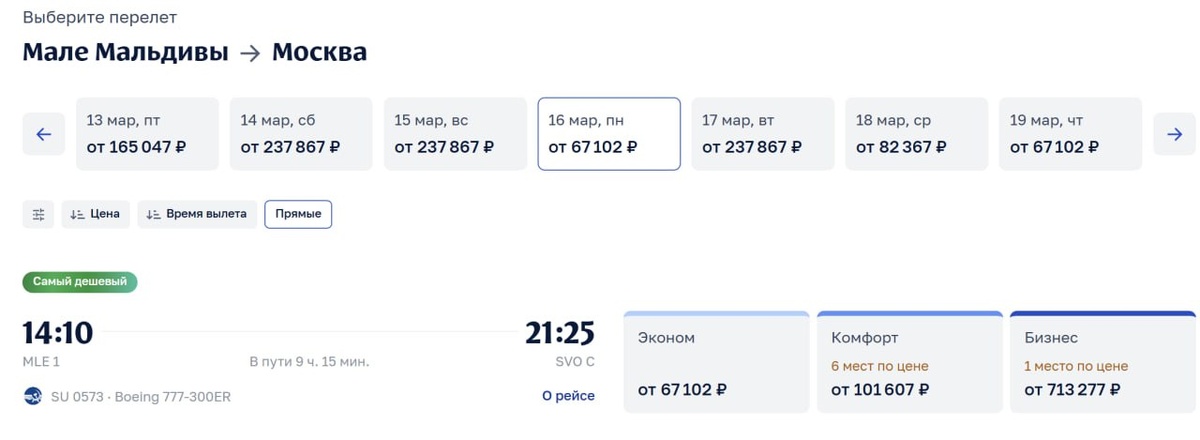The height and width of the screenshot is (440, 1200).
Task: Select the 13 мар, пт date tab
Action: tap(147, 134)
